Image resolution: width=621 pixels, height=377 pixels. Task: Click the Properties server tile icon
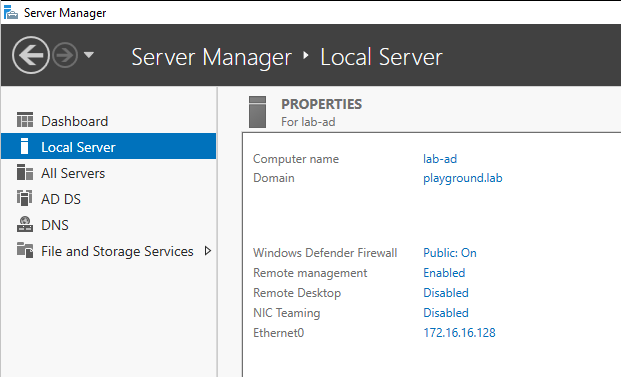[x=257, y=112]
